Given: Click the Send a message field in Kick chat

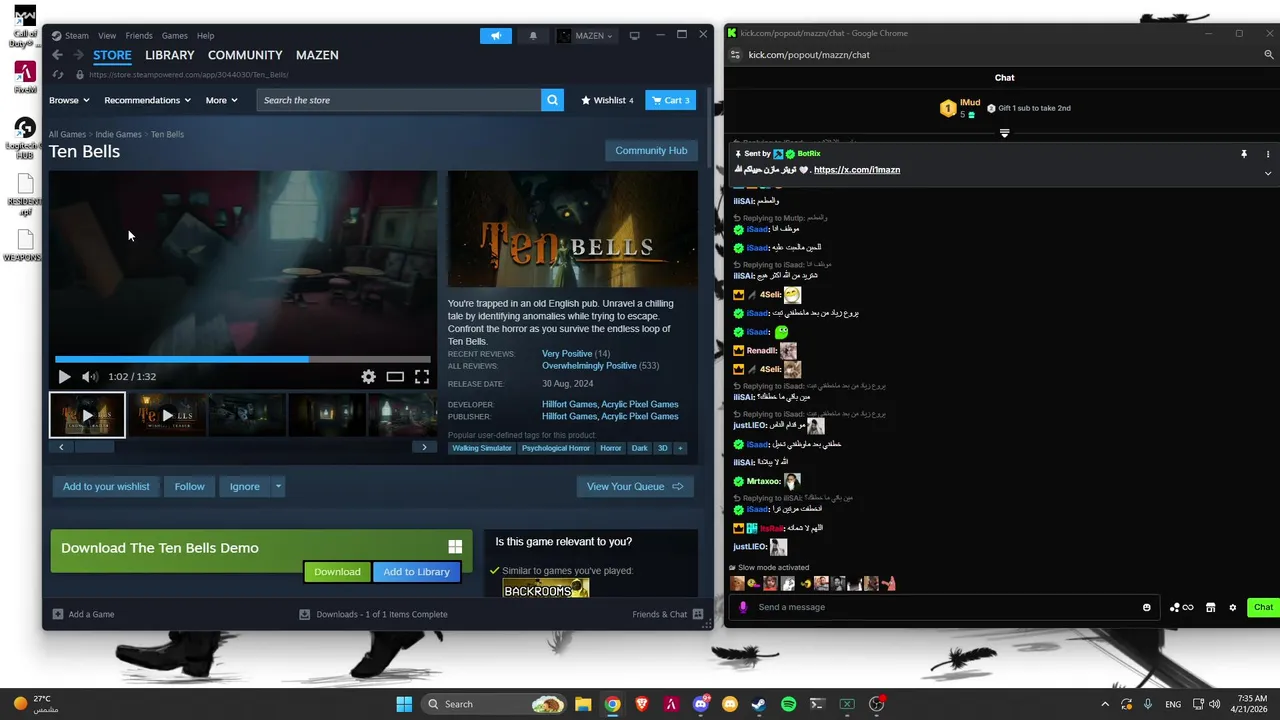Looking at the screenshot, I should coord(943,607).
